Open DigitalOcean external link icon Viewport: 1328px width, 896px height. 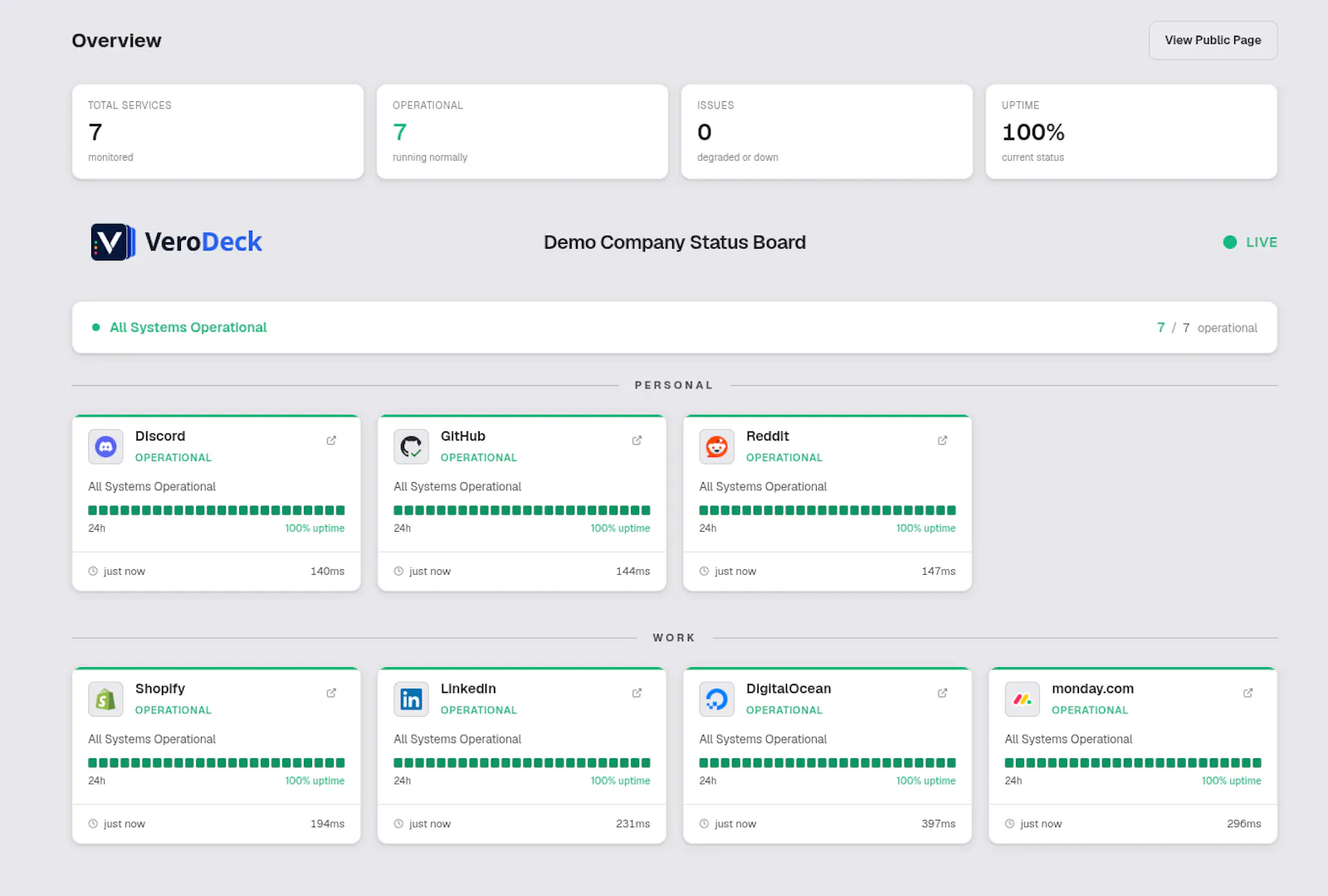tap(942, 693)
